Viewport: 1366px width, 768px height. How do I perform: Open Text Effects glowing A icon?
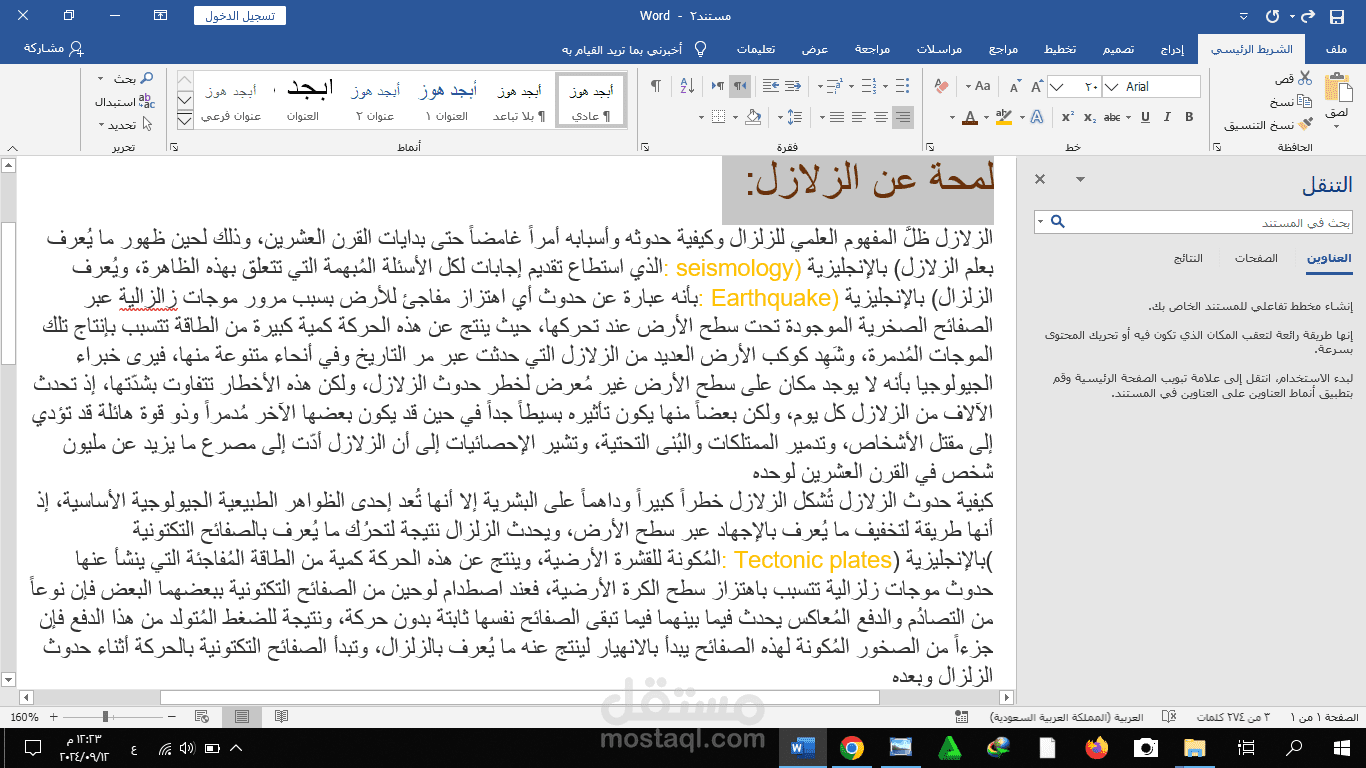1036,117
